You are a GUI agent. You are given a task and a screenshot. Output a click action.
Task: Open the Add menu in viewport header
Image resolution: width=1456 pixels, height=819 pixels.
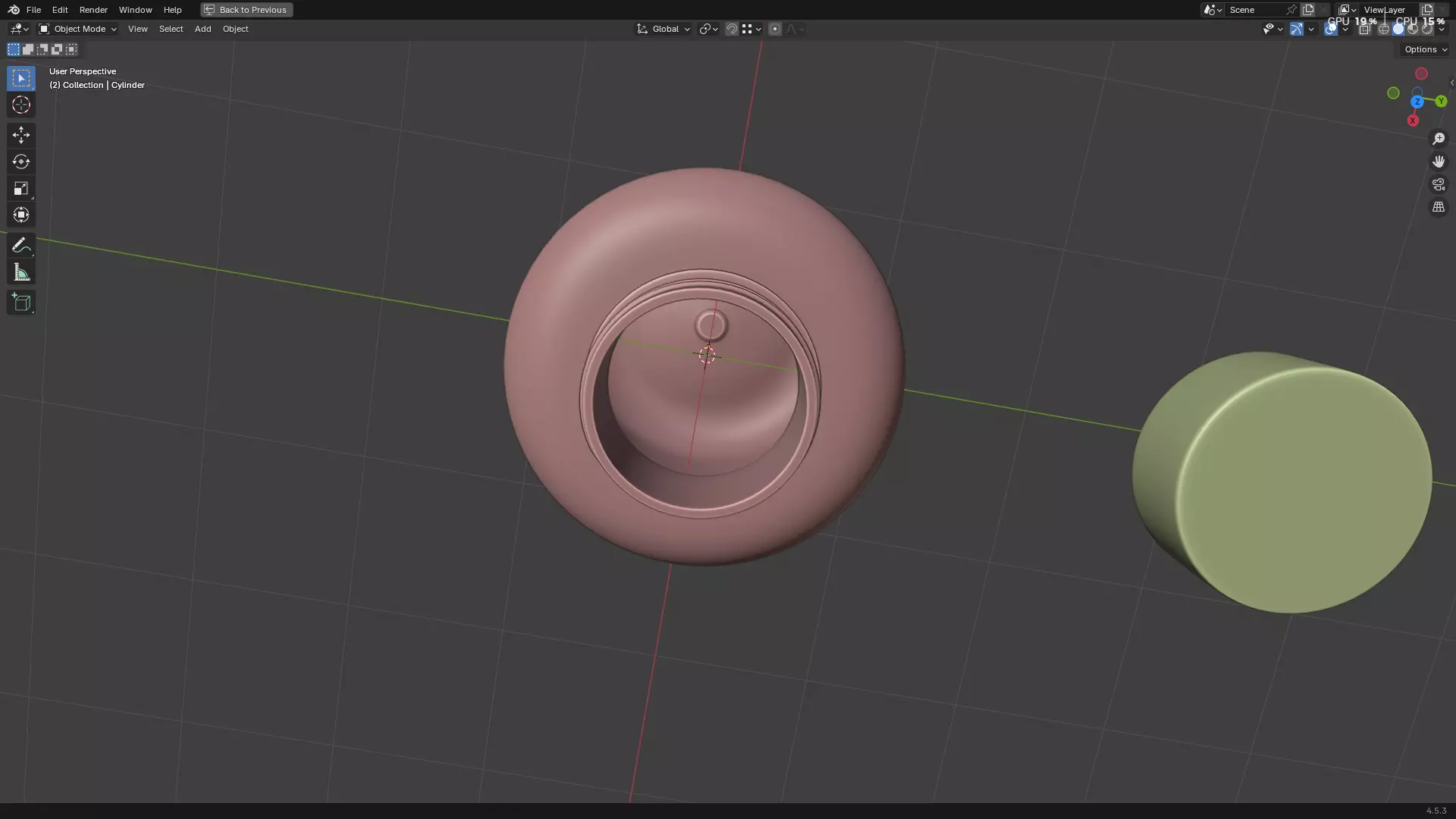202,29
